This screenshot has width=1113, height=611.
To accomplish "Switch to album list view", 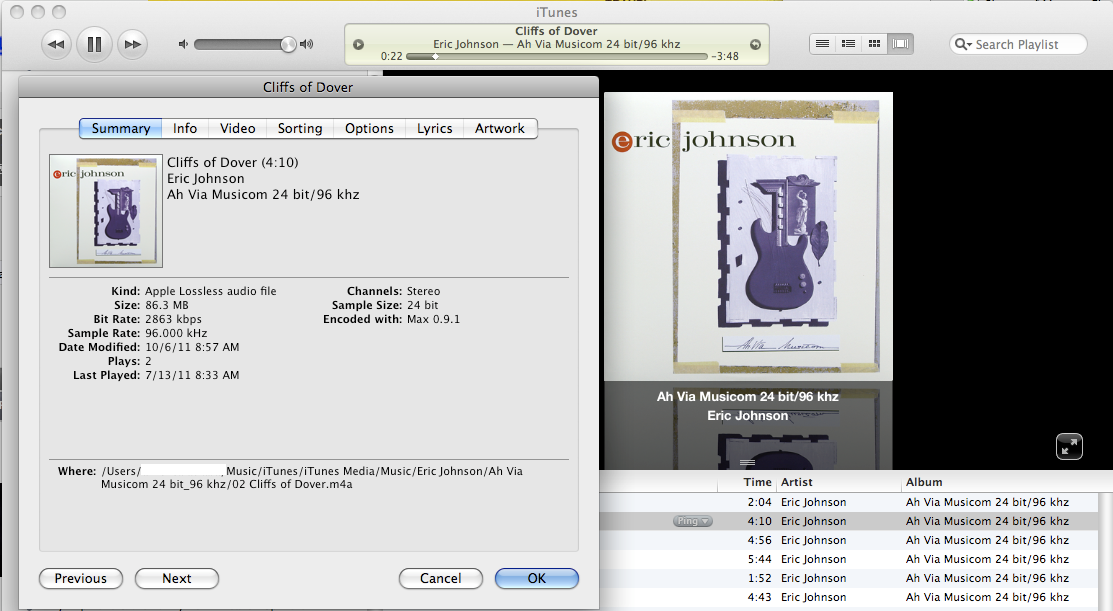I will (848, 44).
